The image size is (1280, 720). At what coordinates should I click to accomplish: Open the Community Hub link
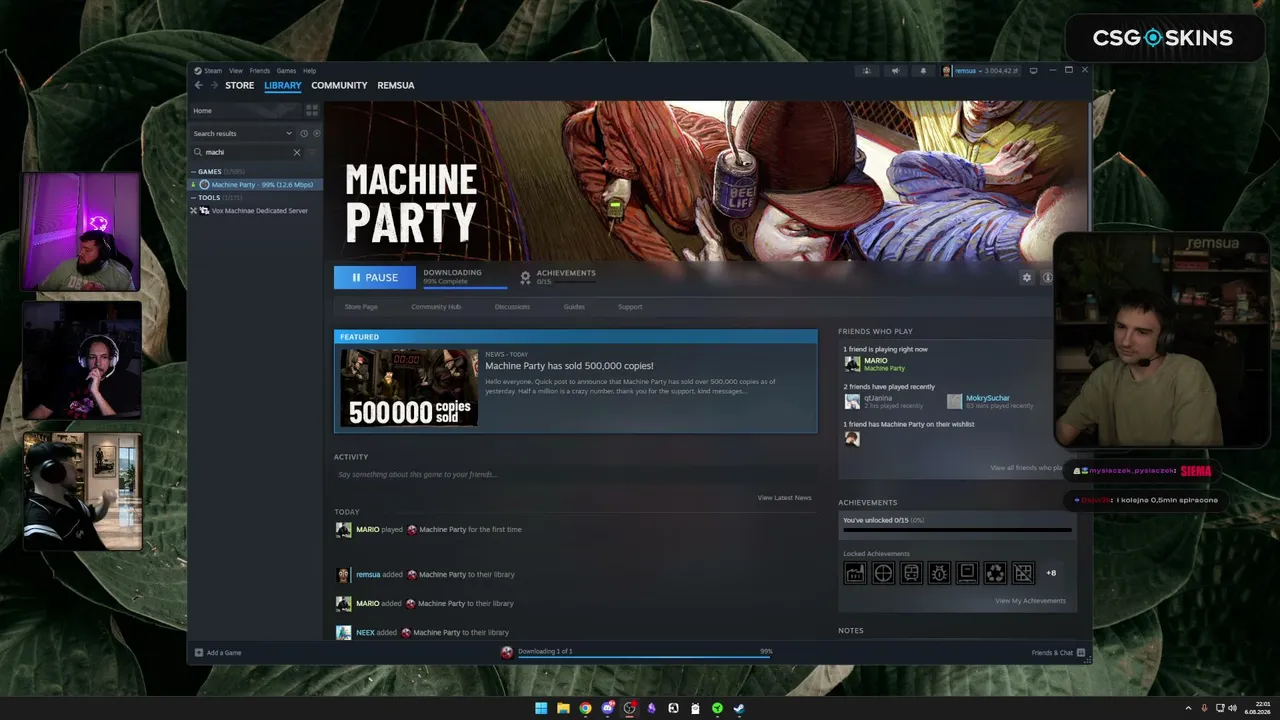(x=436, y=307)
